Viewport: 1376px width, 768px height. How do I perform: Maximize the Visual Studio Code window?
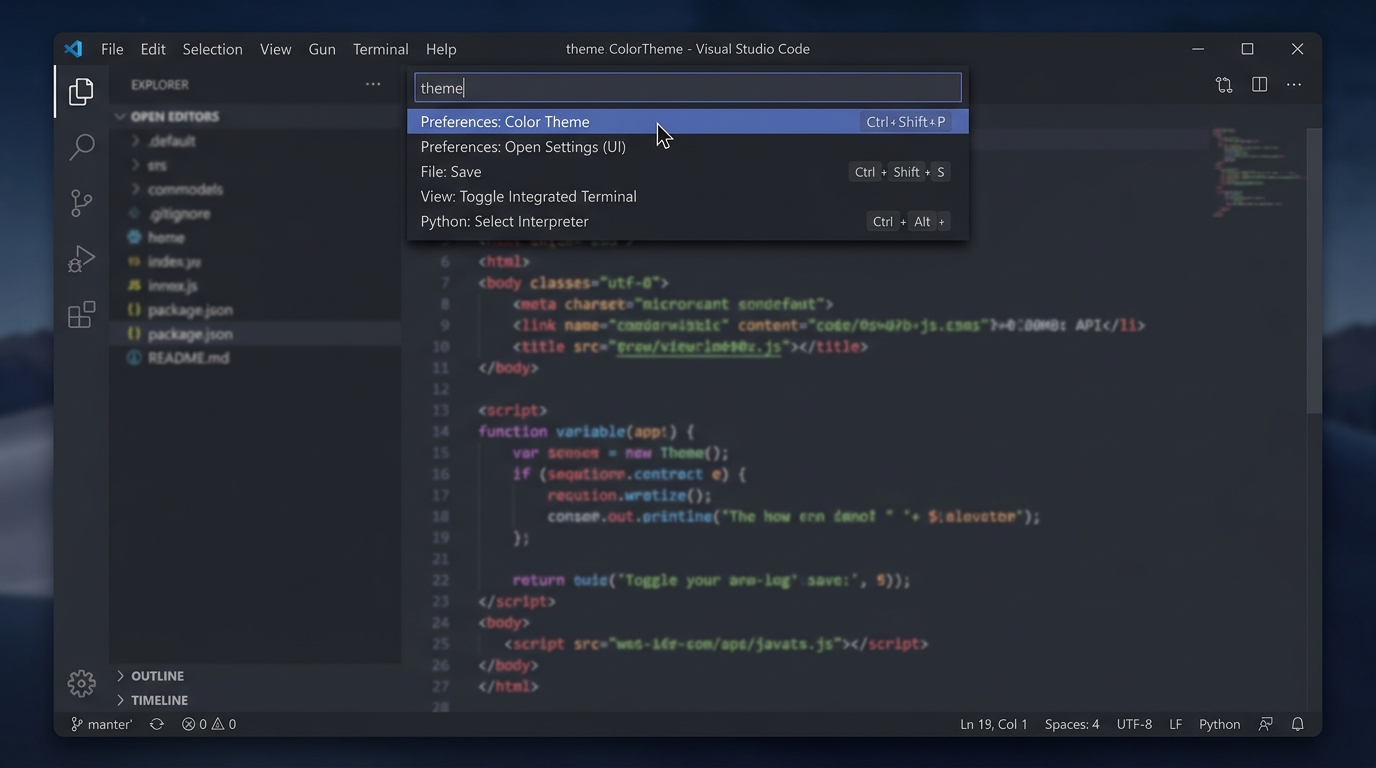[1247, 49]
